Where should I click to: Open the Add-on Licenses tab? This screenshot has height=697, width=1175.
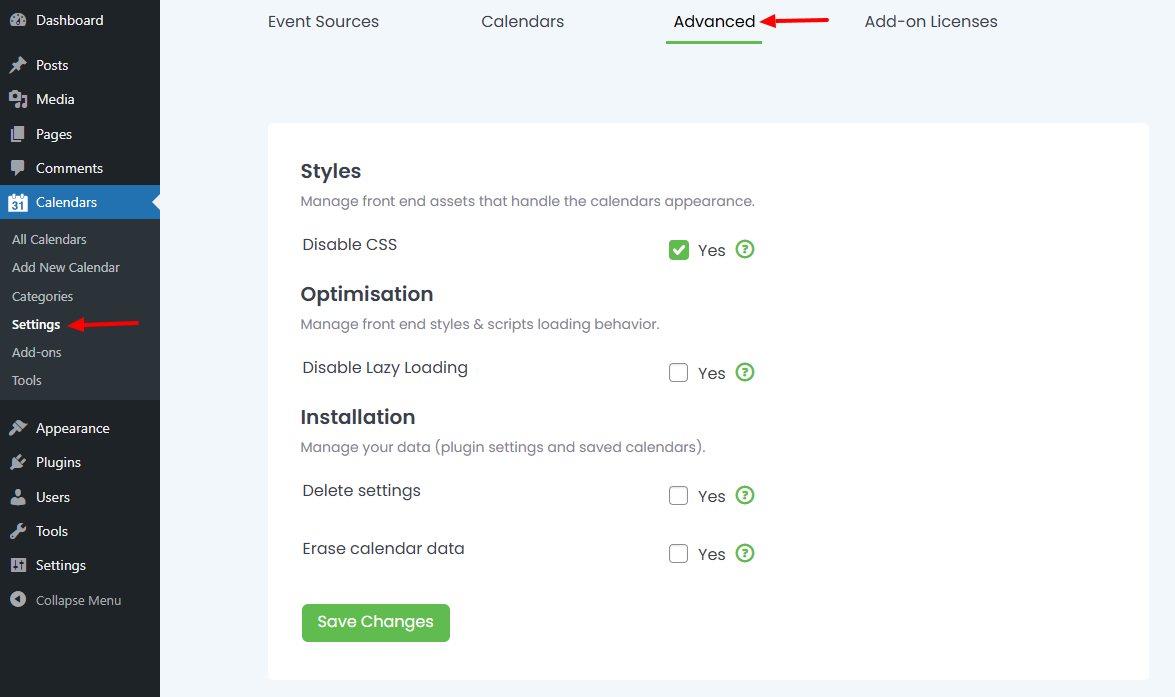click(x=930, y=21)
